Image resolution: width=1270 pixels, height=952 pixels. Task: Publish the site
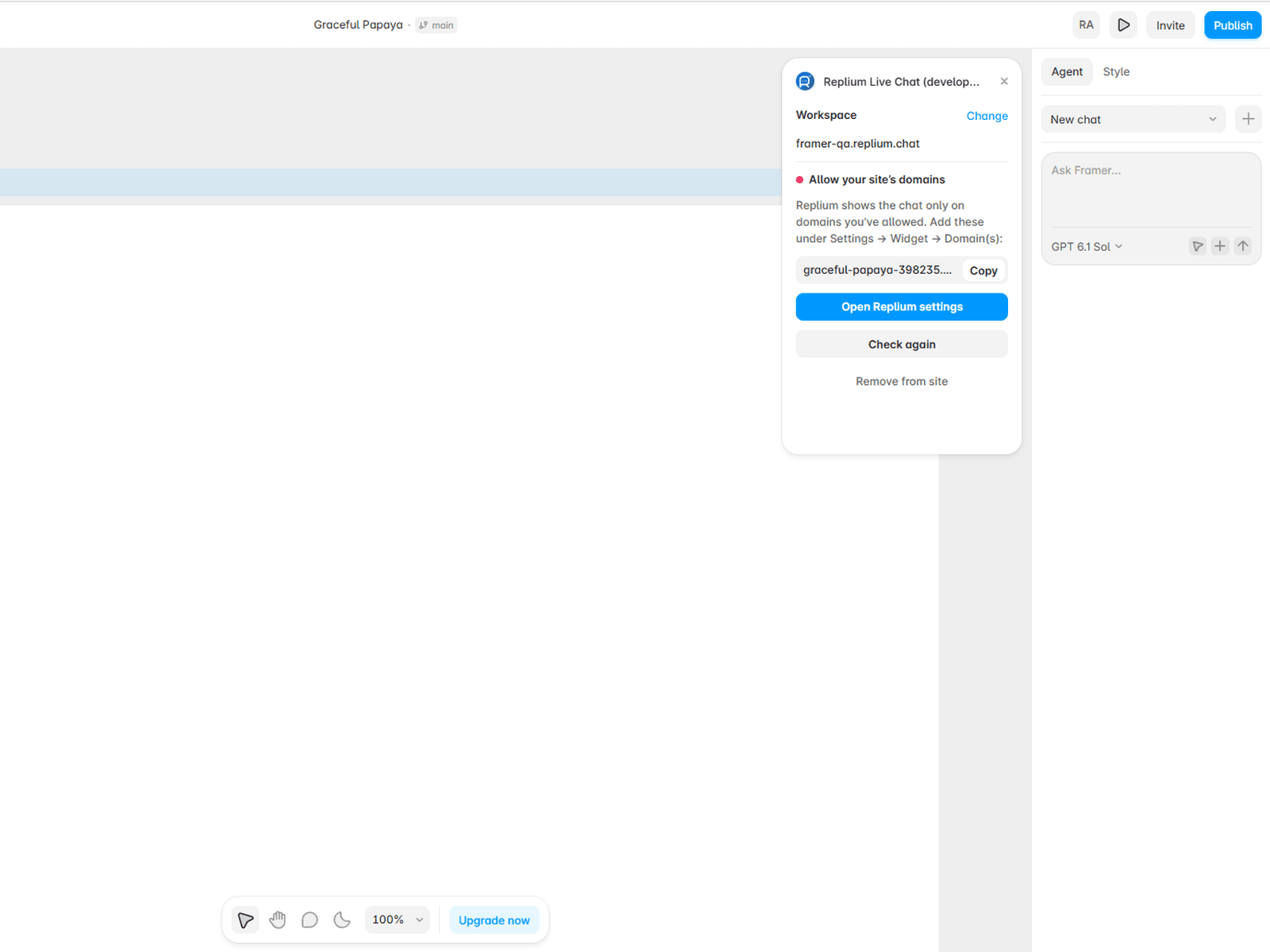(1233, 25)
